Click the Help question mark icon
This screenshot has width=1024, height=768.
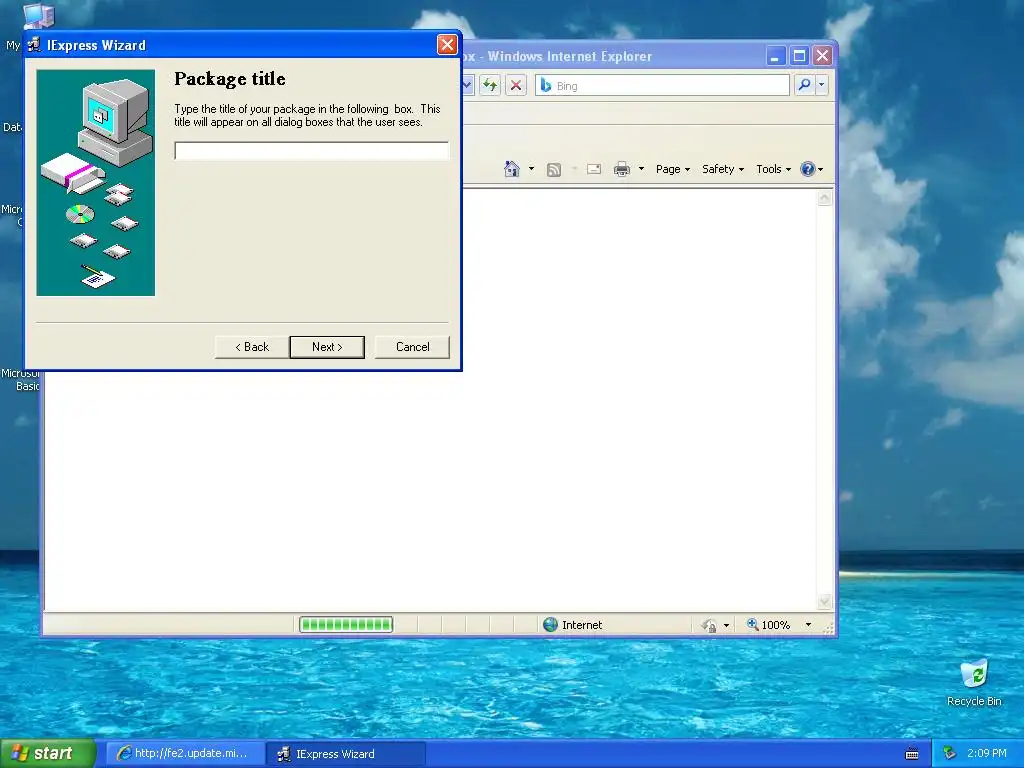[x=808, y=169]
